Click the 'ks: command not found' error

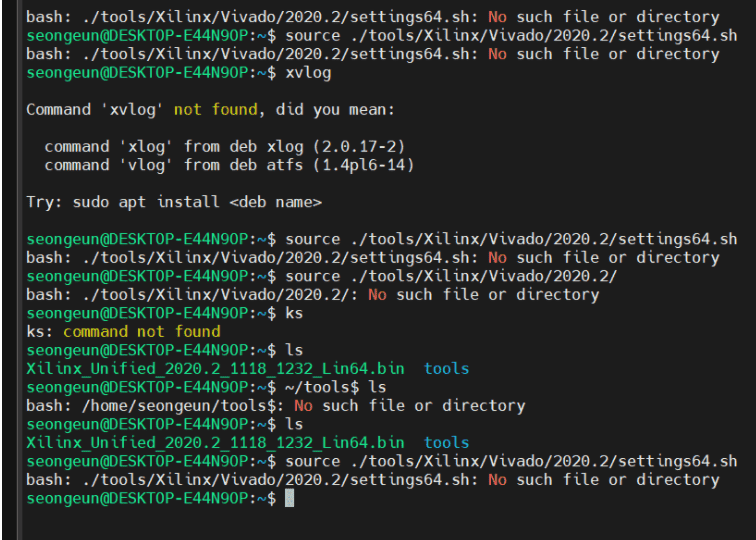(x=123, y=332)
